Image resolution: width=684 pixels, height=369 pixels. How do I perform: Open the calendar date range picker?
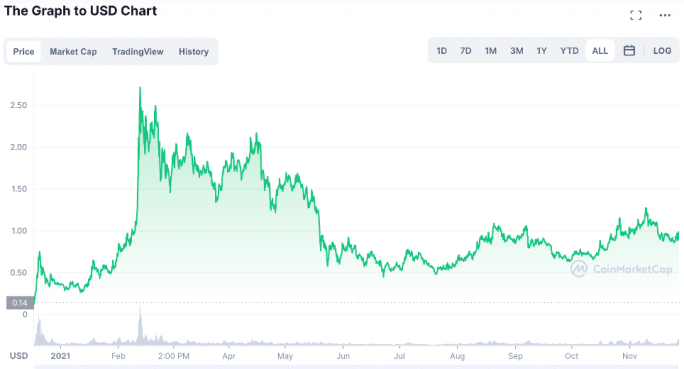629,51
